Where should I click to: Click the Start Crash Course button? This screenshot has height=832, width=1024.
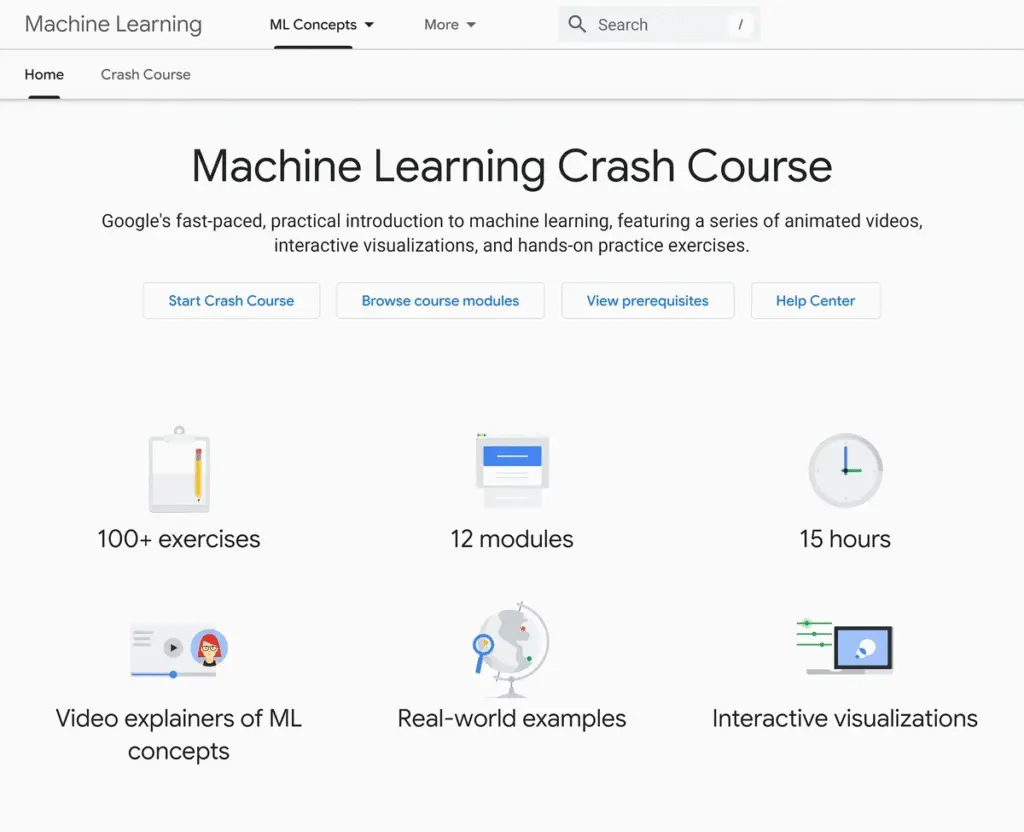tap(231, 300)
